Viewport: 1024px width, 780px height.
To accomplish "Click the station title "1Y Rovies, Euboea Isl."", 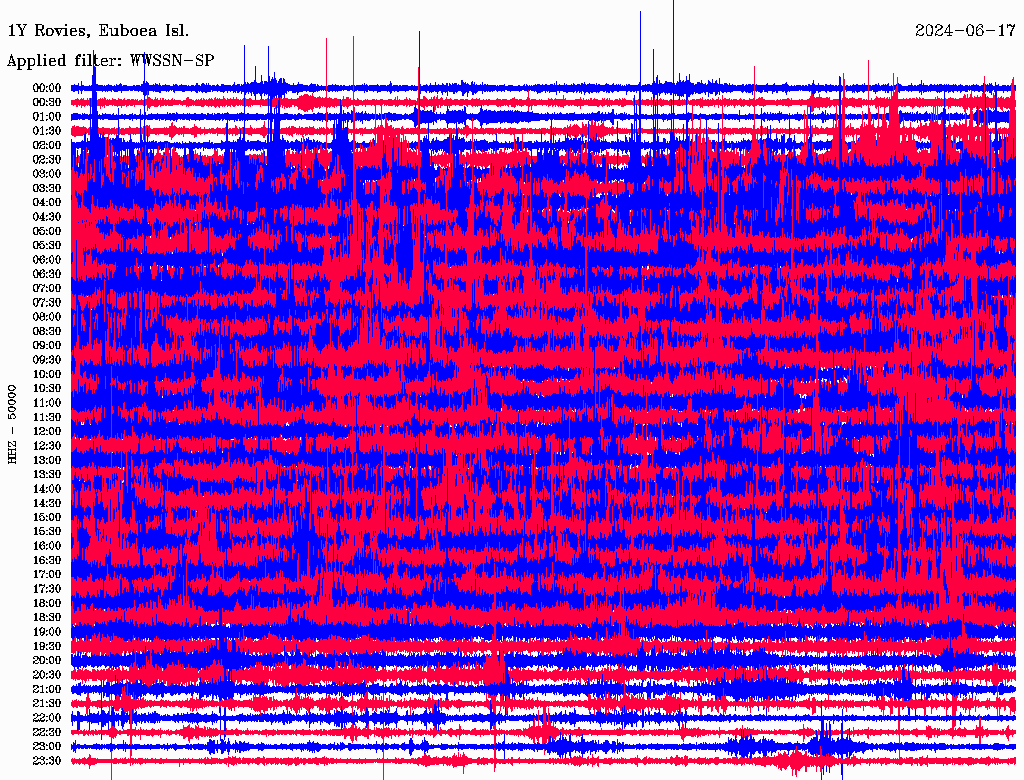I will point(98,30).
